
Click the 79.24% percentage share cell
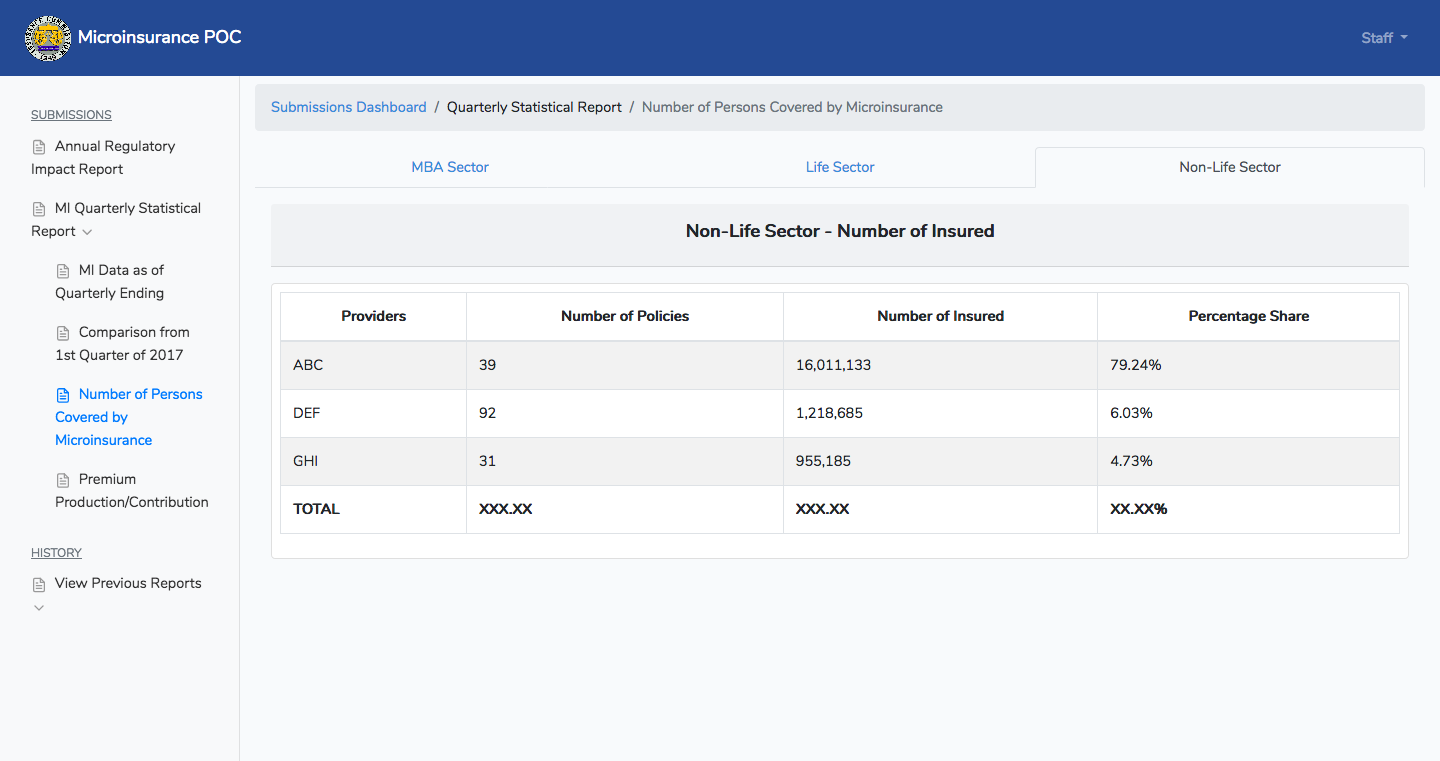(x=1248, y=365)
